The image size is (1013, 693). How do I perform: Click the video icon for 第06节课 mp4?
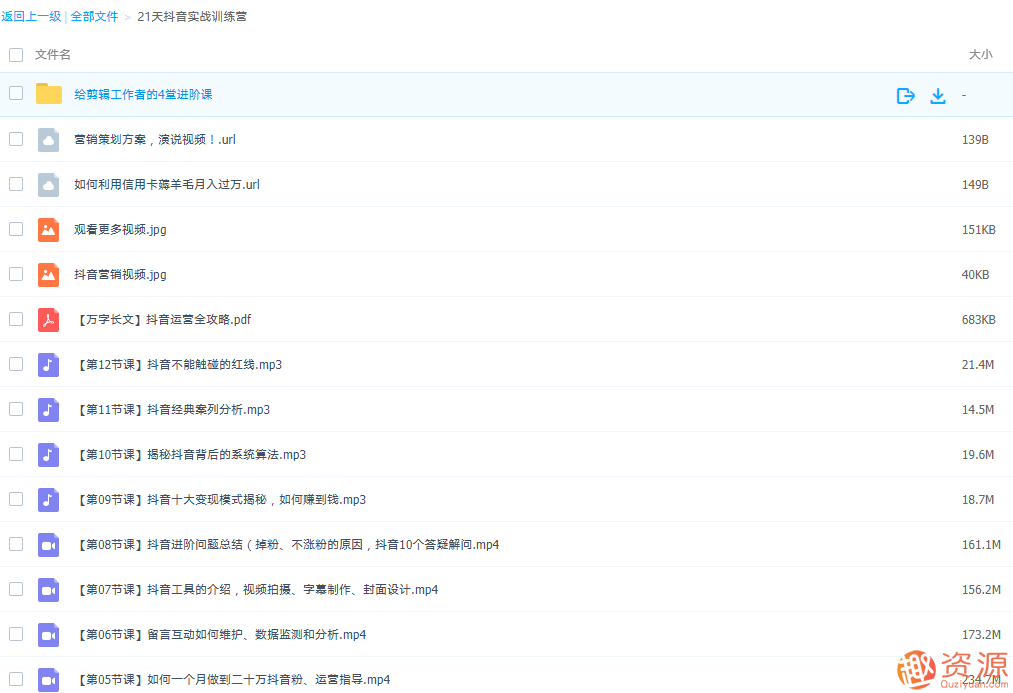tap(48, 635)
